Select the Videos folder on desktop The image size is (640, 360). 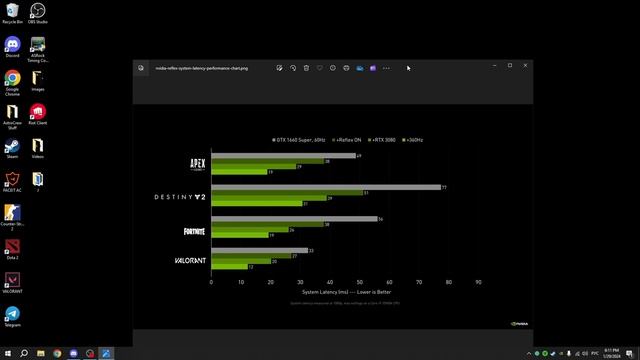point(38,148)
